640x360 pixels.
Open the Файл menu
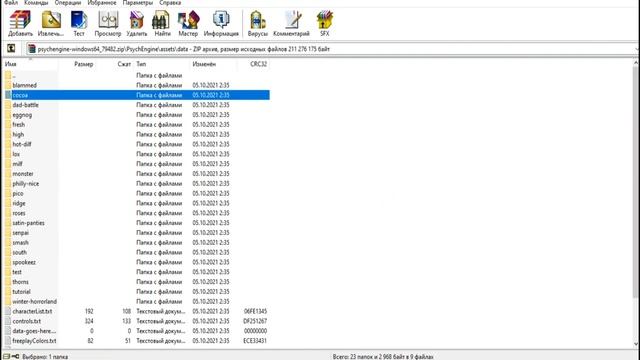(x=11, y=2)
